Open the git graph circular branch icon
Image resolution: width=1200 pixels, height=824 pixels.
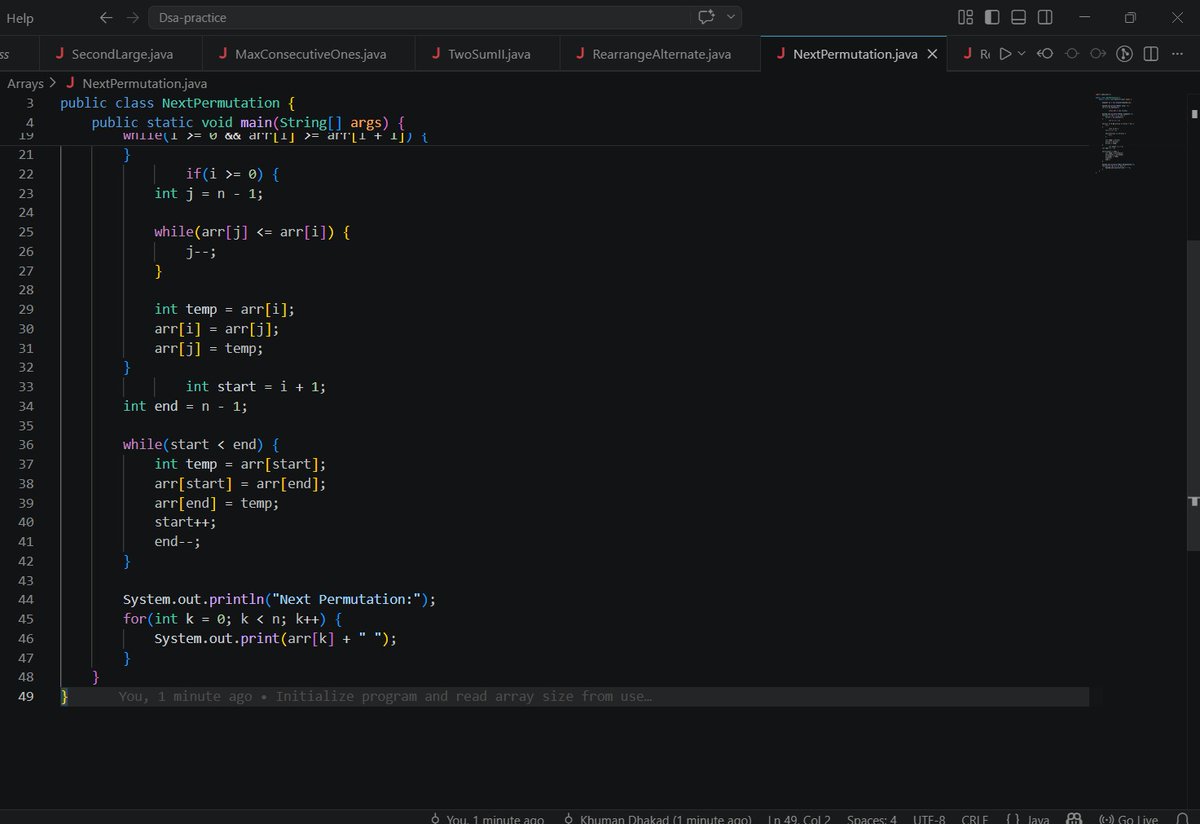[1124, 54]
